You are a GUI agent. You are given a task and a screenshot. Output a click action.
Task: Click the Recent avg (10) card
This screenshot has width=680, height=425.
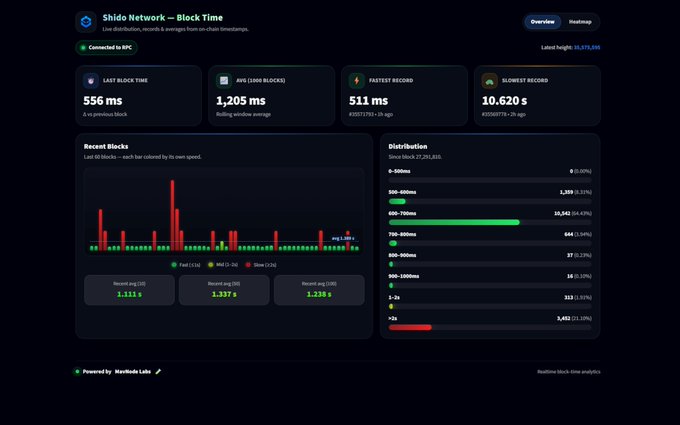129,290
